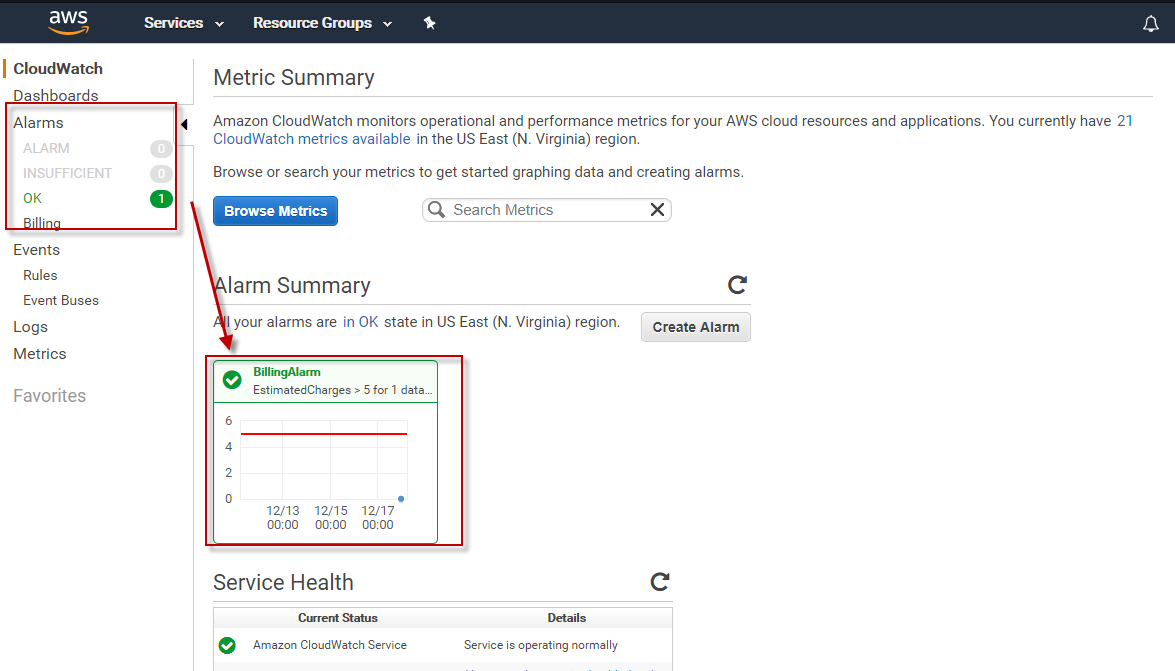Viewport: 1175px width, 671px height.
Task: Click the green check icon on BillingAlarm
Action: [232, 380]
